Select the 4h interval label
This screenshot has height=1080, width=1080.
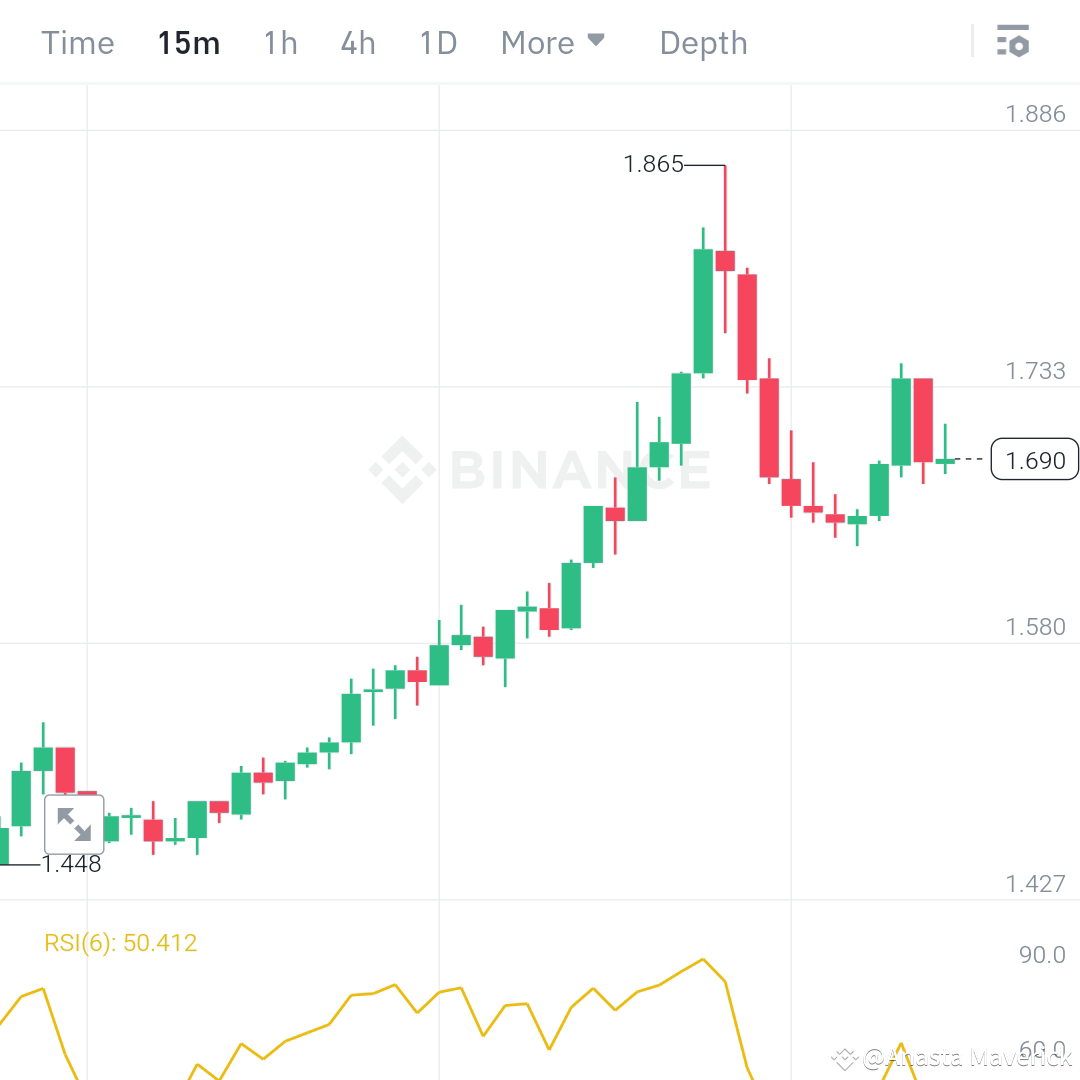point(357,42)
